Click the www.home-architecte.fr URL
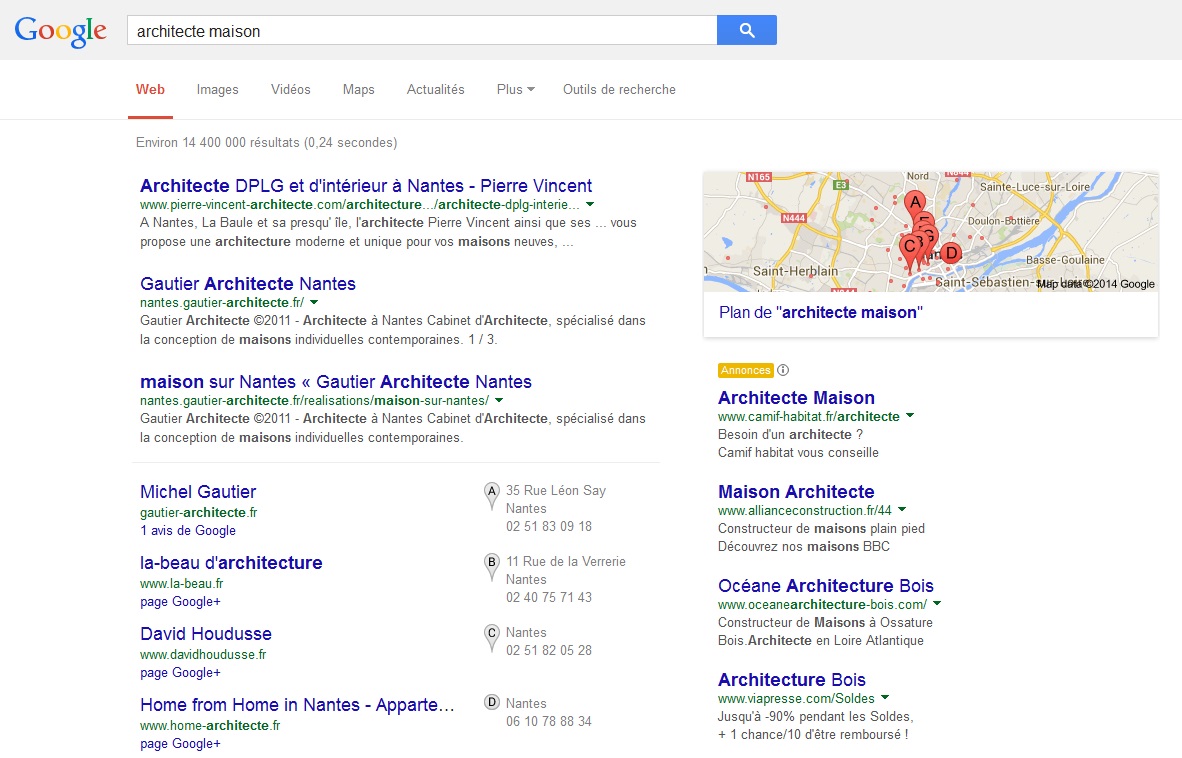Viewport: 1182px width, 758px height. point(210,725)
